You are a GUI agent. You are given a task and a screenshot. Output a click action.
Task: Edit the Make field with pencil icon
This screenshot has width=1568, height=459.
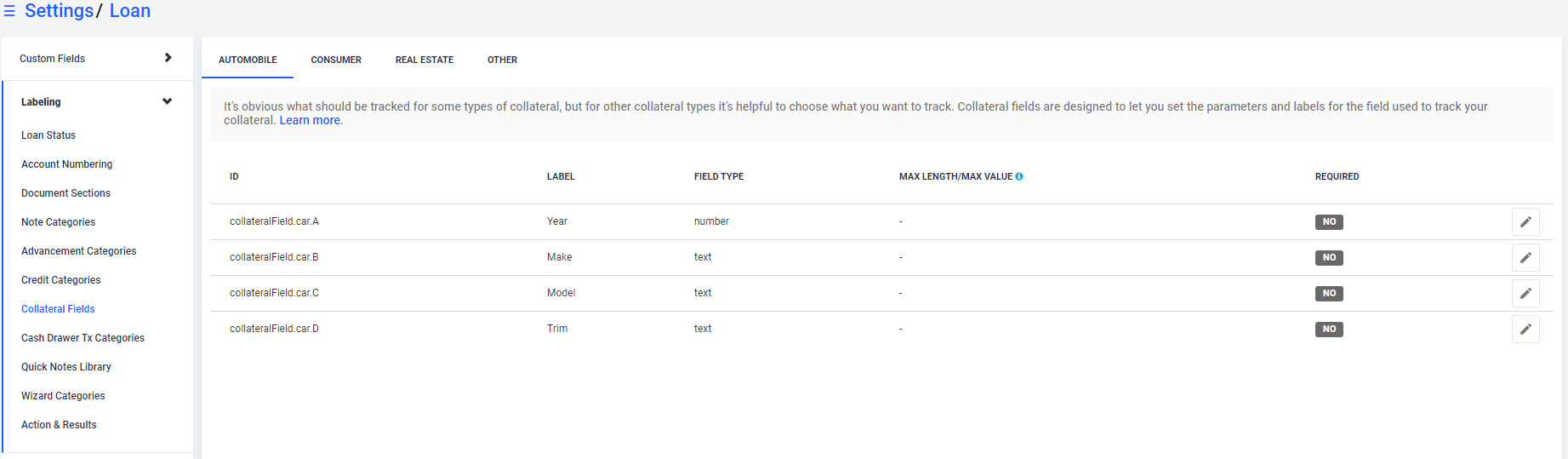[x=1525, y=258]
